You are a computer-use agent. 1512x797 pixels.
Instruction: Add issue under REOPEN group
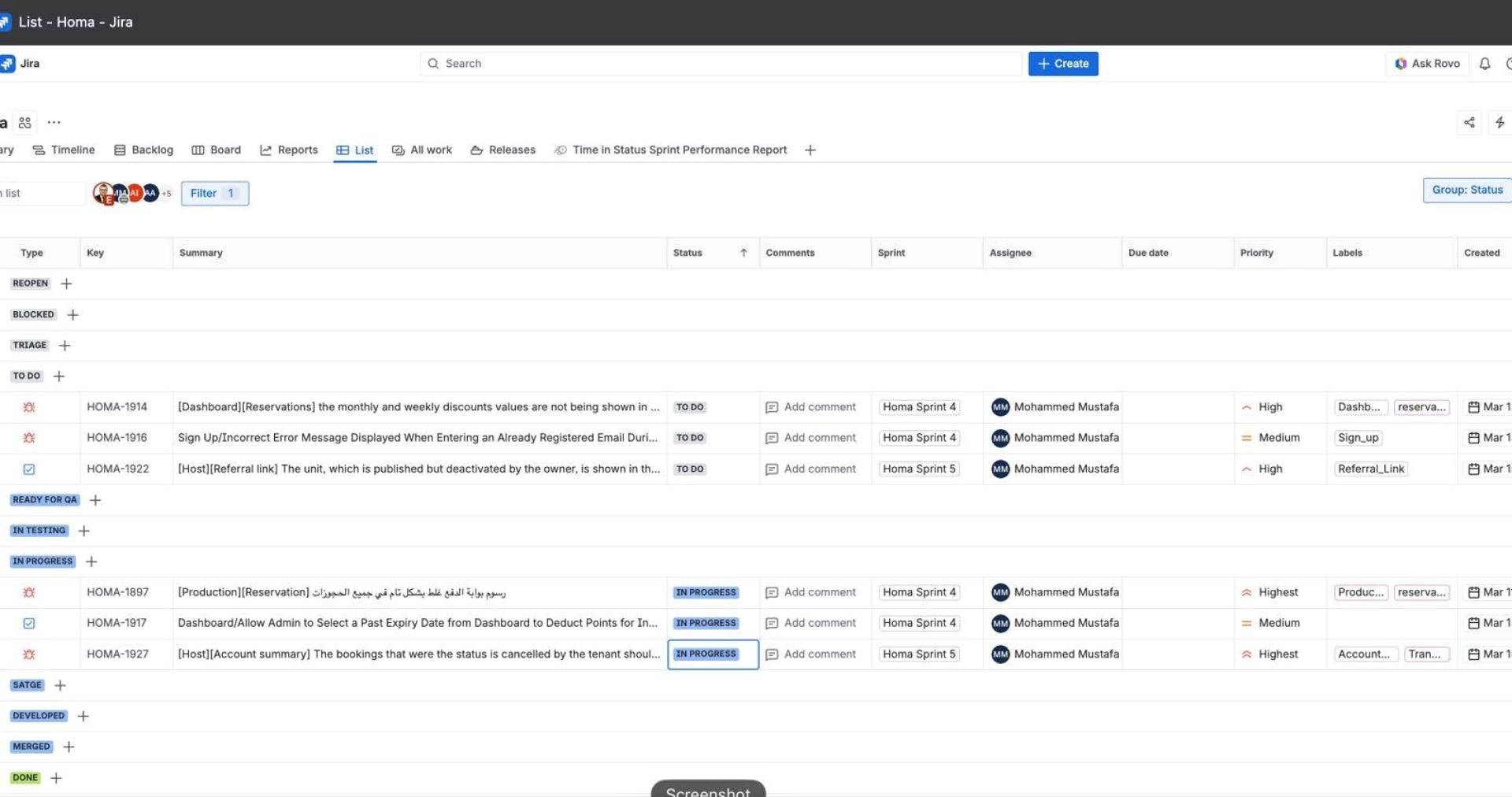click(66, 284)
